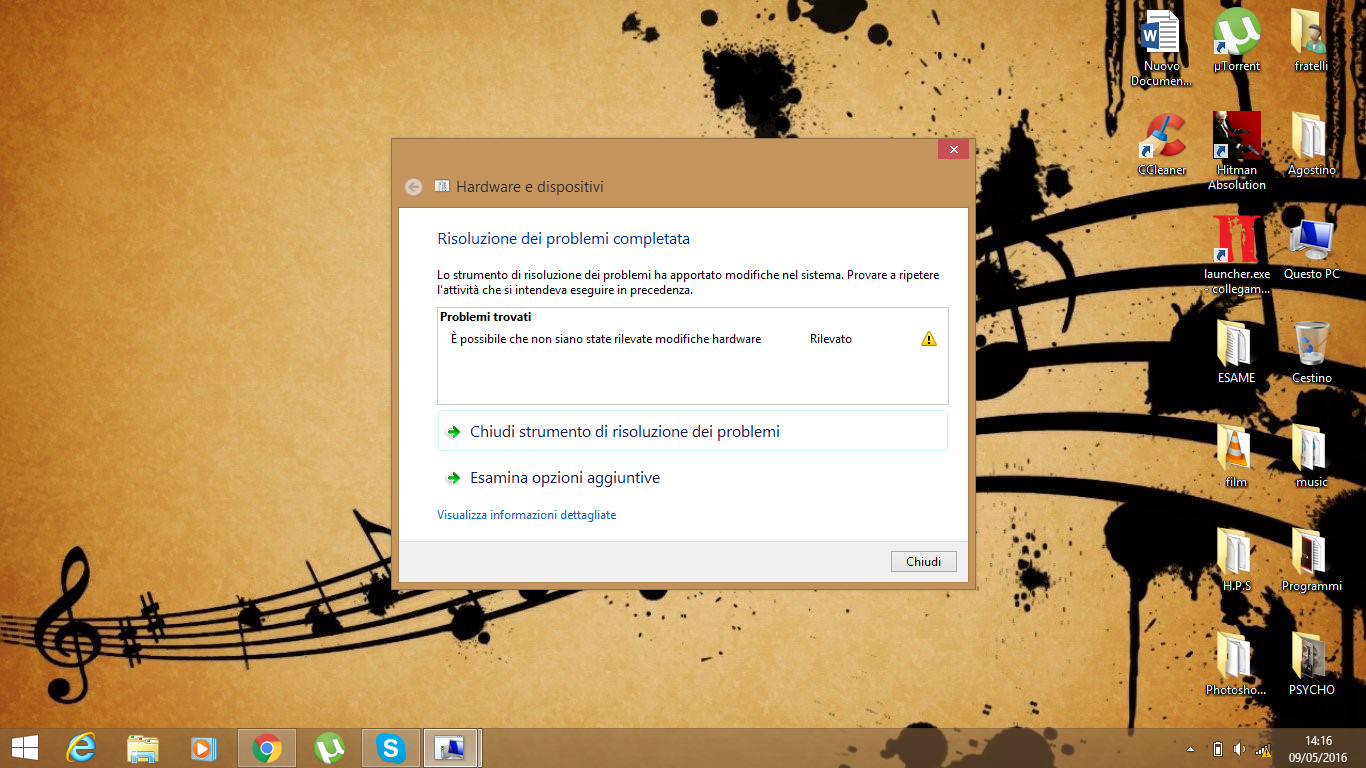
Task: Open the Cestino recycle bin
Action: click(x=1311, y=348)
